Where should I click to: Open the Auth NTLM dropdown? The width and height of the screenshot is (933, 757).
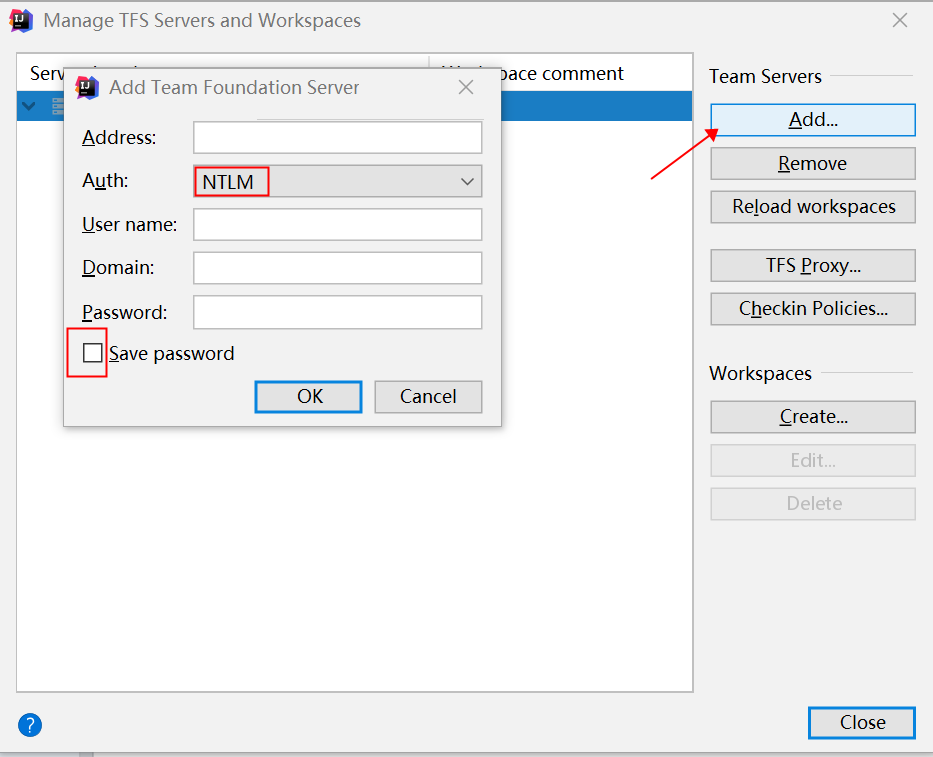tap(337, 182)
